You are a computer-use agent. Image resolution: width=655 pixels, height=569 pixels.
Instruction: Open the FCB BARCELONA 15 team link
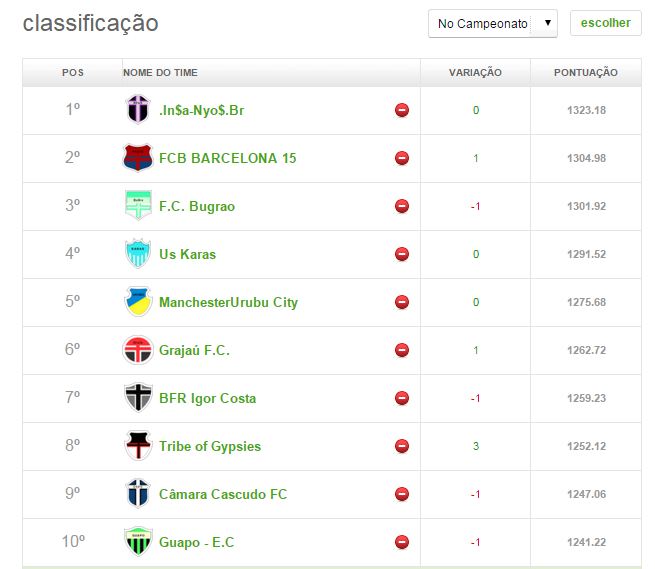click(x=227, y=158)
